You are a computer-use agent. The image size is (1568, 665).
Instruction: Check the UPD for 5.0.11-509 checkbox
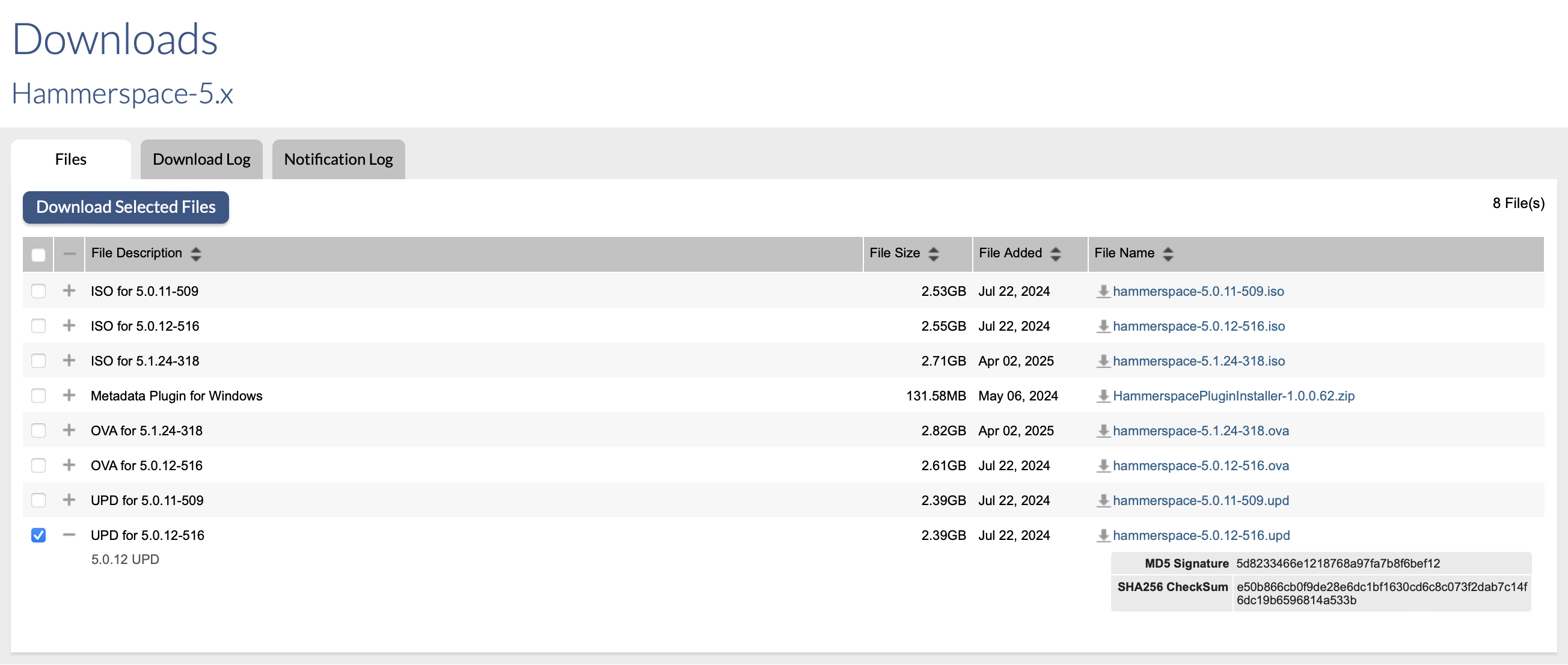pyautogui.click(x=38, y=500)
